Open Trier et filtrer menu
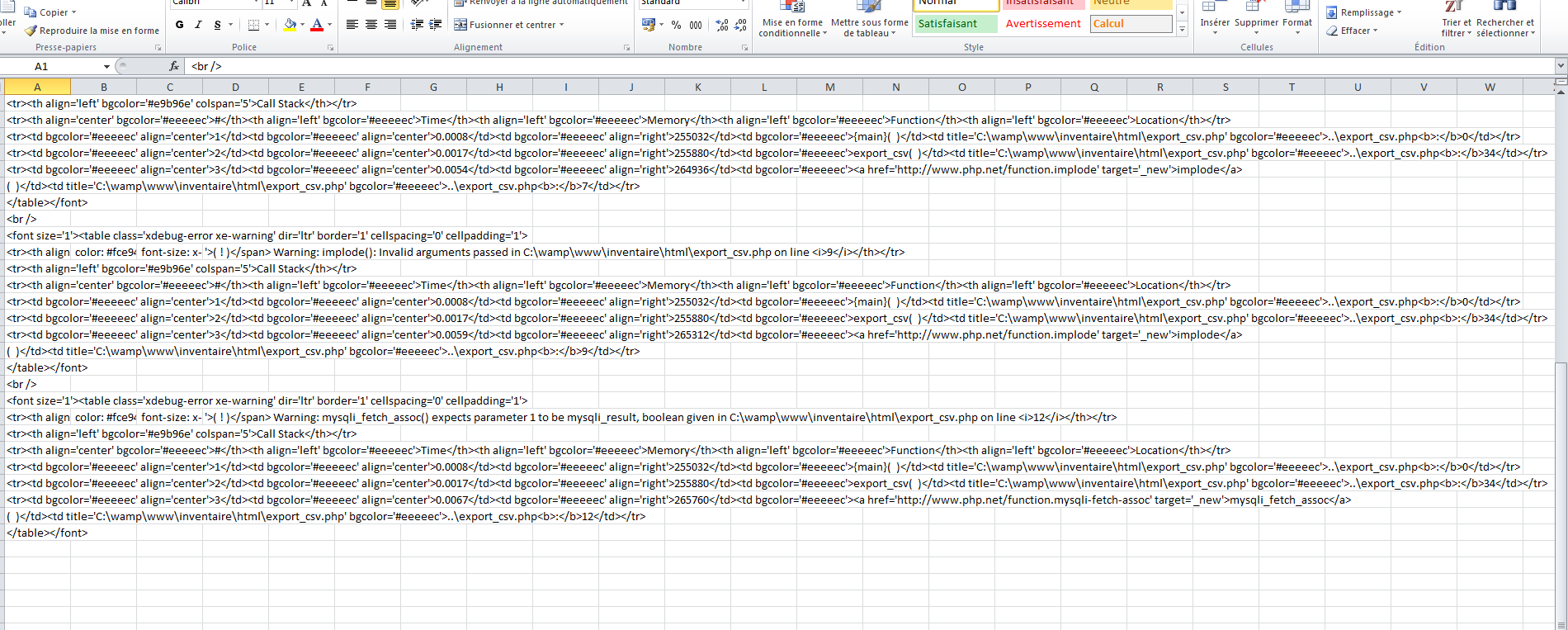The height and width of the screenshot is (630, 1568). pyautogui.click(x=1457, y=21)
